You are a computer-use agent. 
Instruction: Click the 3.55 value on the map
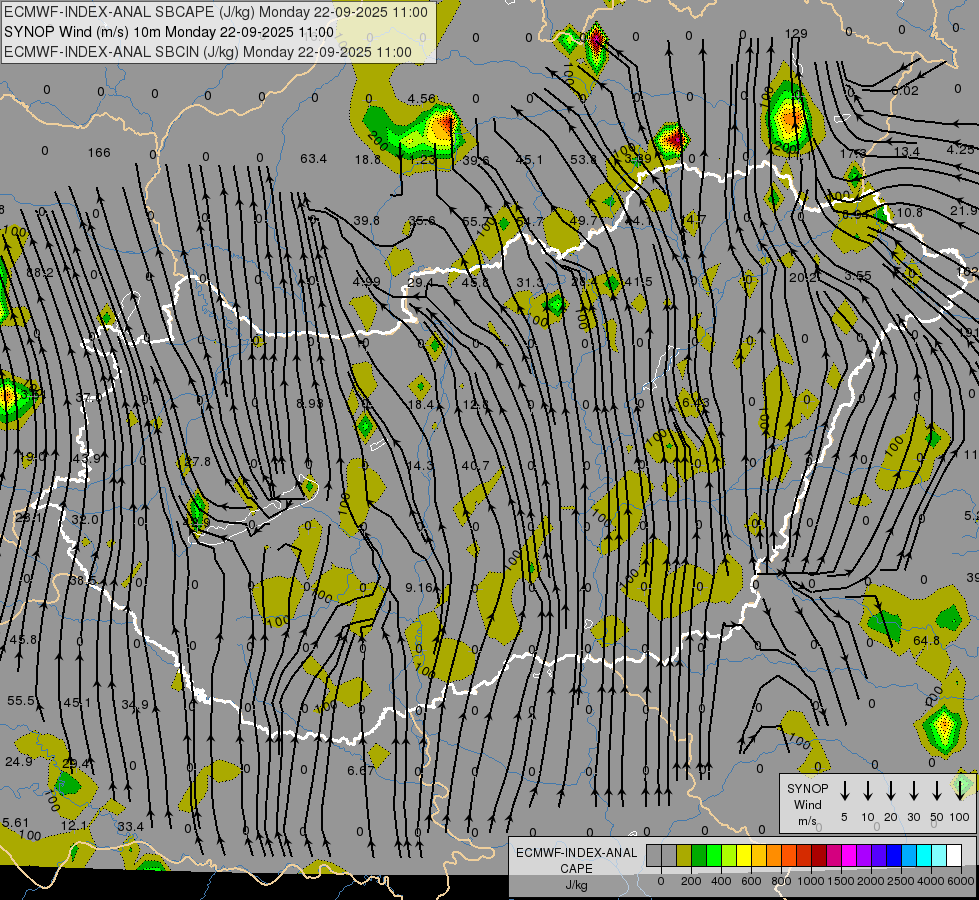(858, 275)
